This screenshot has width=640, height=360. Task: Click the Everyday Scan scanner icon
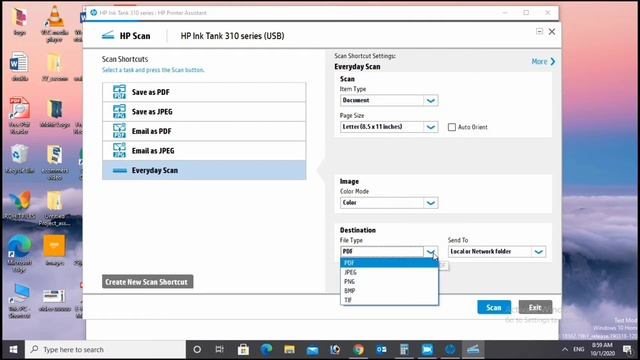120,171
